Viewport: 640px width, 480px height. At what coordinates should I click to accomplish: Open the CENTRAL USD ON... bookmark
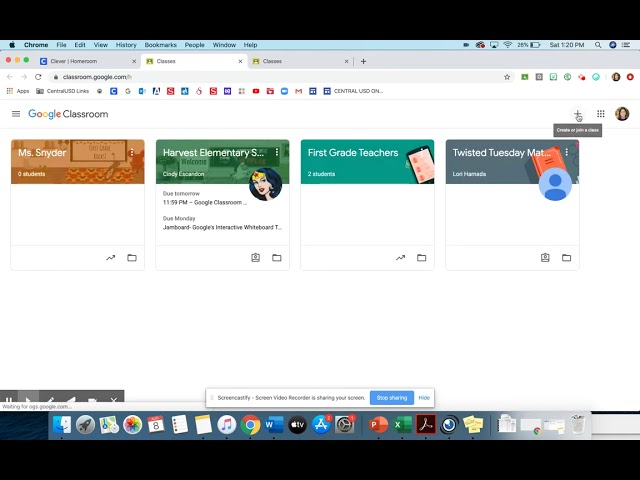coord(353,91)
